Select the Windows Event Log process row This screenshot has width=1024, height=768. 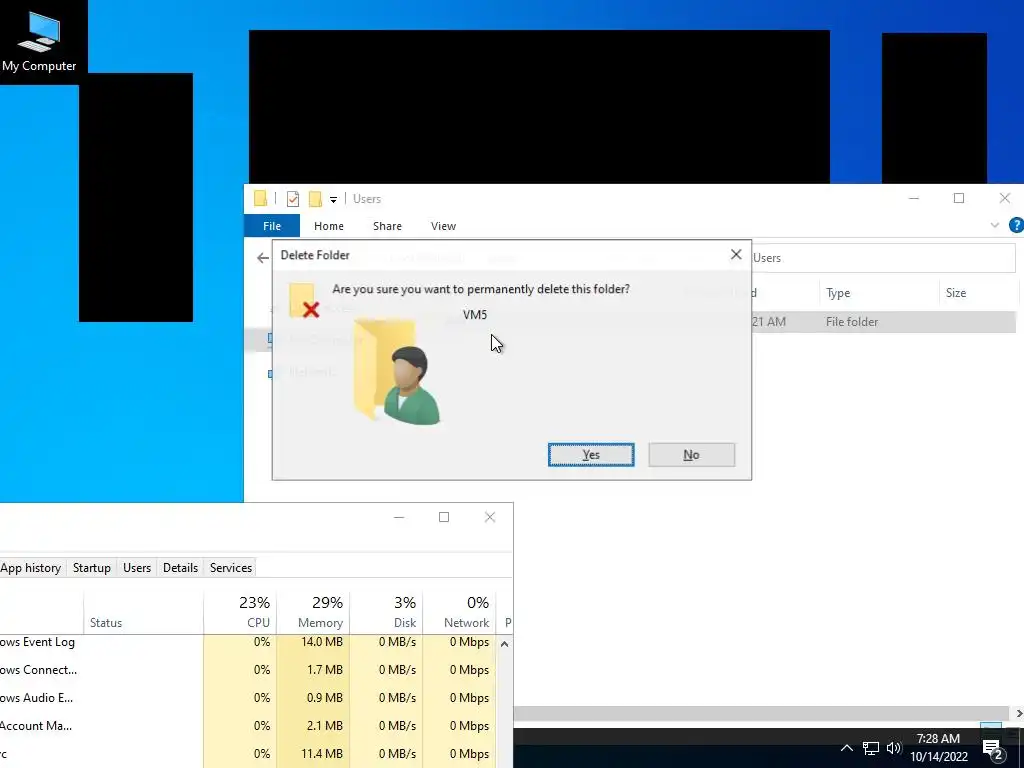tap(248, 642)
